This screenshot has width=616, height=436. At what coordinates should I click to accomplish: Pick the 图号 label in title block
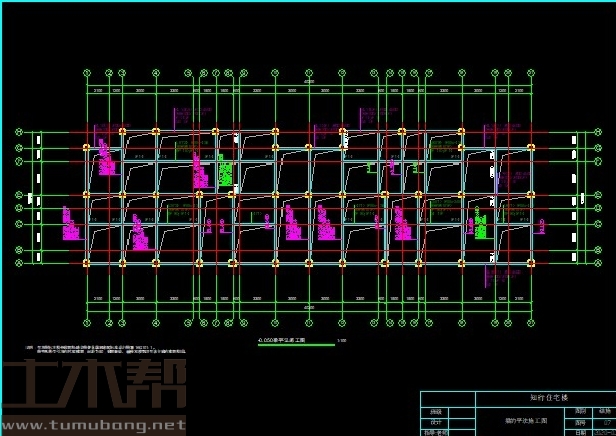click(x=581, y=422)
